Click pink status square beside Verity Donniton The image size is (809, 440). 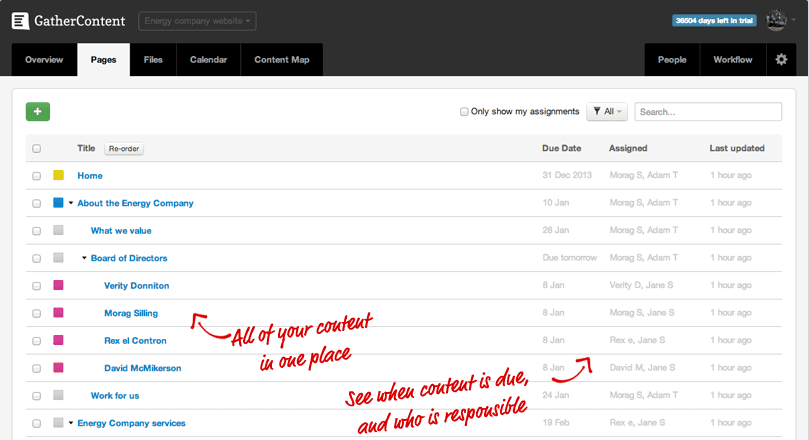(58, 286)
